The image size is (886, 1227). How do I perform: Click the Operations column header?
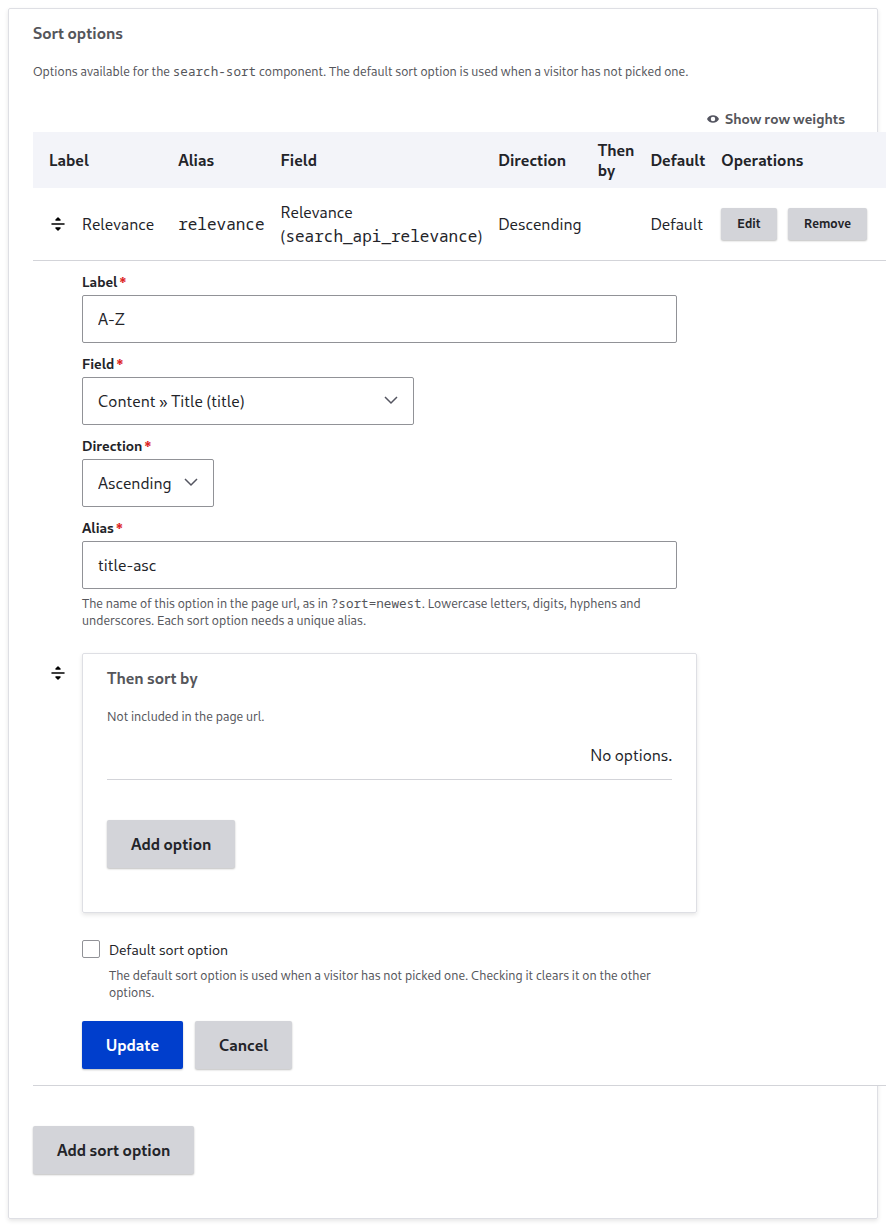[x=762, y=160]
